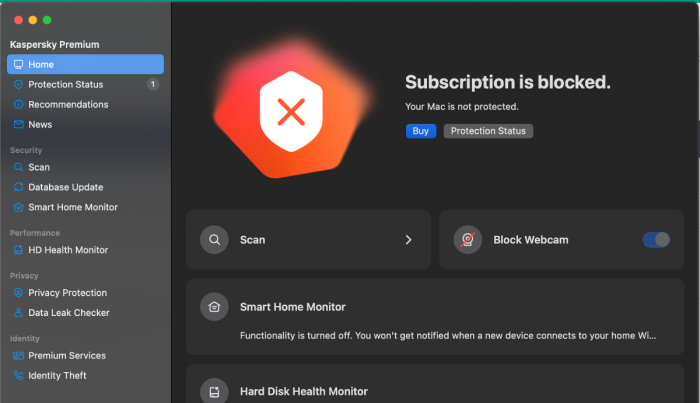This screenshot has height=403, width=700.
Task: Open News in the sidebar
Action: [x=85, y=125]
